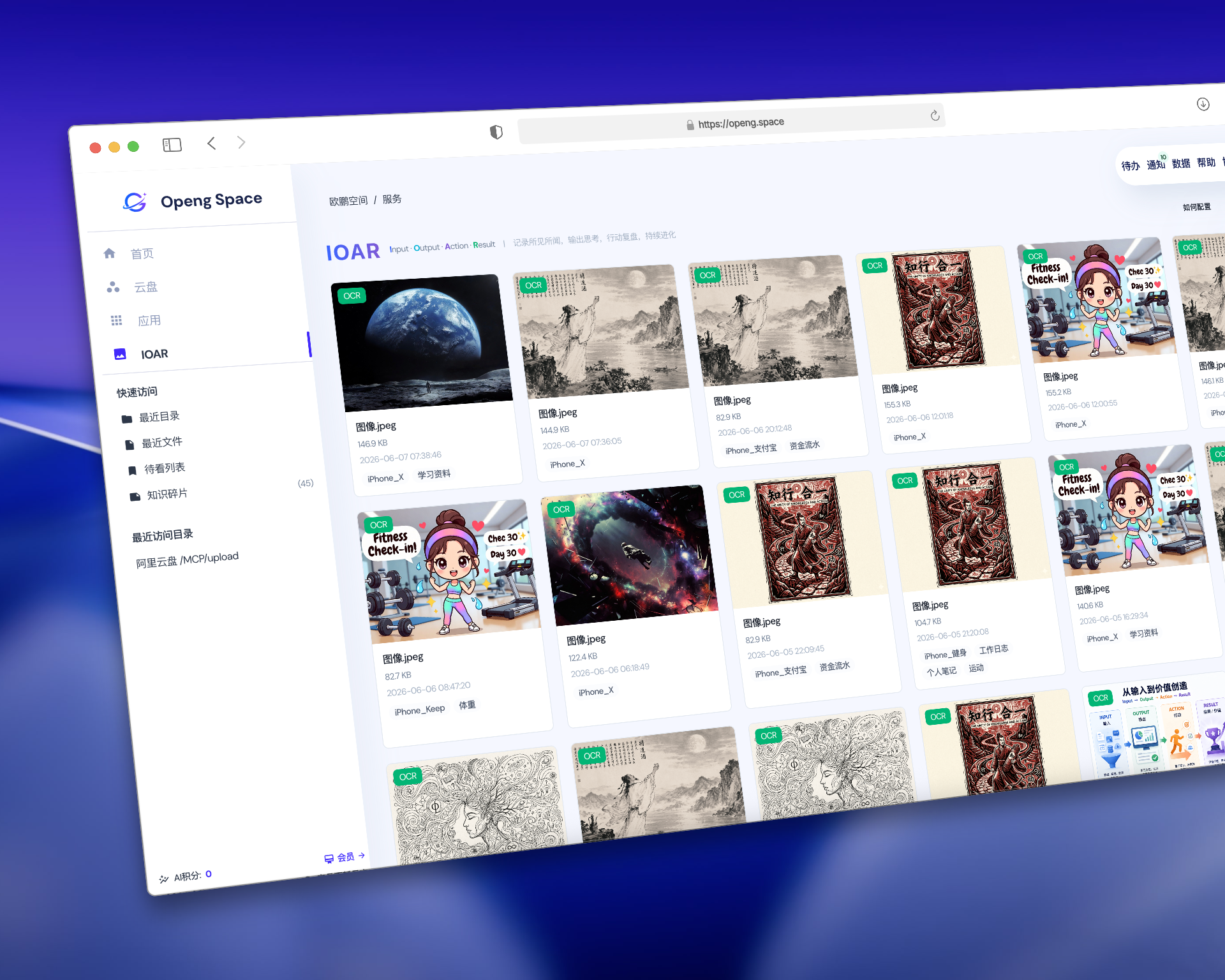Open the Earth from moon image thumbnail
This screenshot has height=980, width=1225.
pos(422,343)
